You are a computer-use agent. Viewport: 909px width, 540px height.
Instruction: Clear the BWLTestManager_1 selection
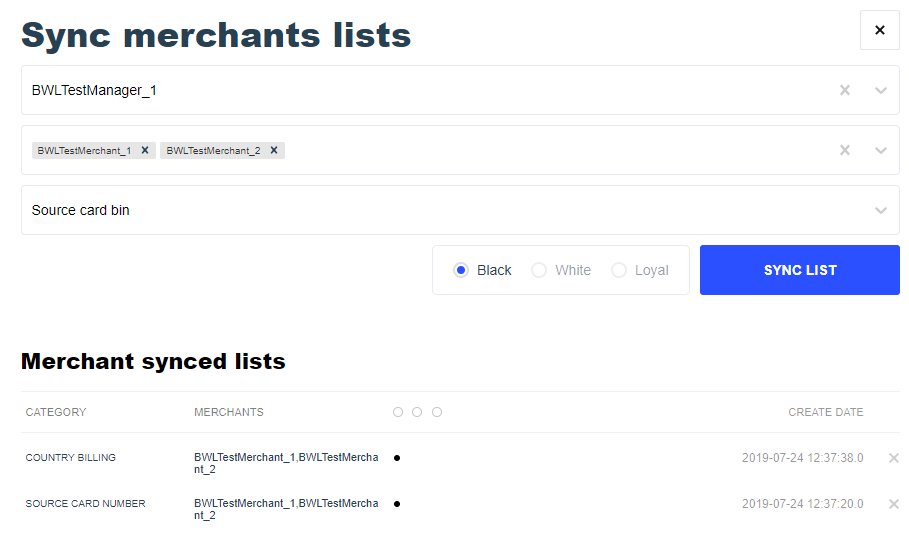click(x=845, y=90)
